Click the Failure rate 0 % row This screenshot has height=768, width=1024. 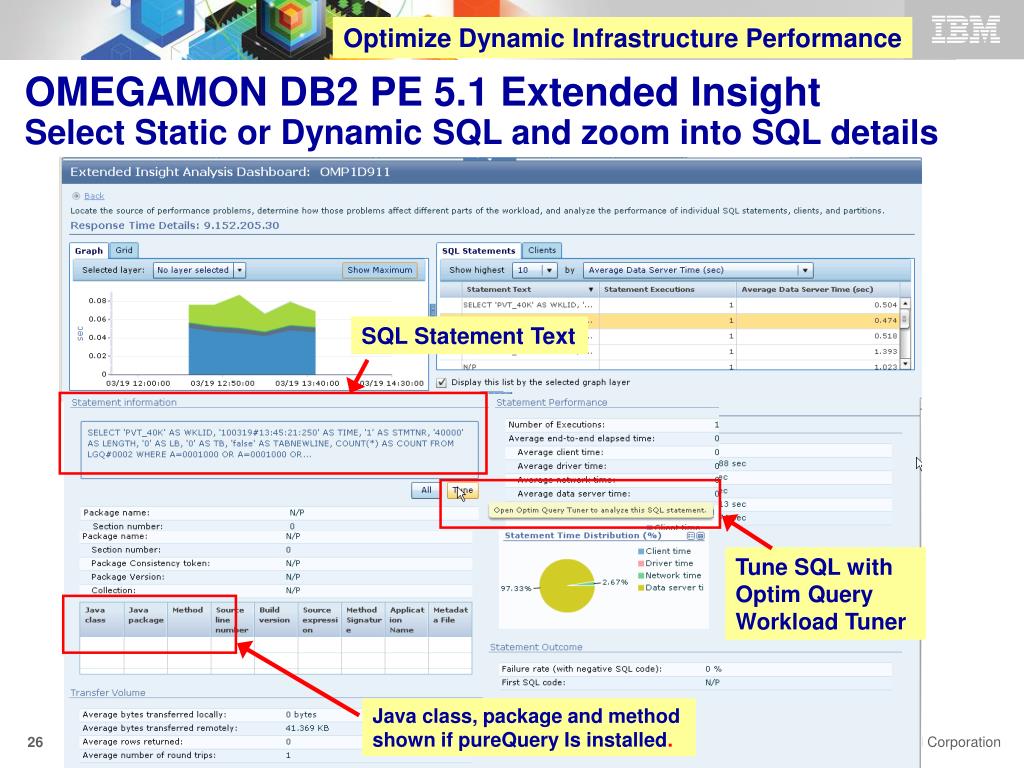pyautogui.click(x=696, y=669)
